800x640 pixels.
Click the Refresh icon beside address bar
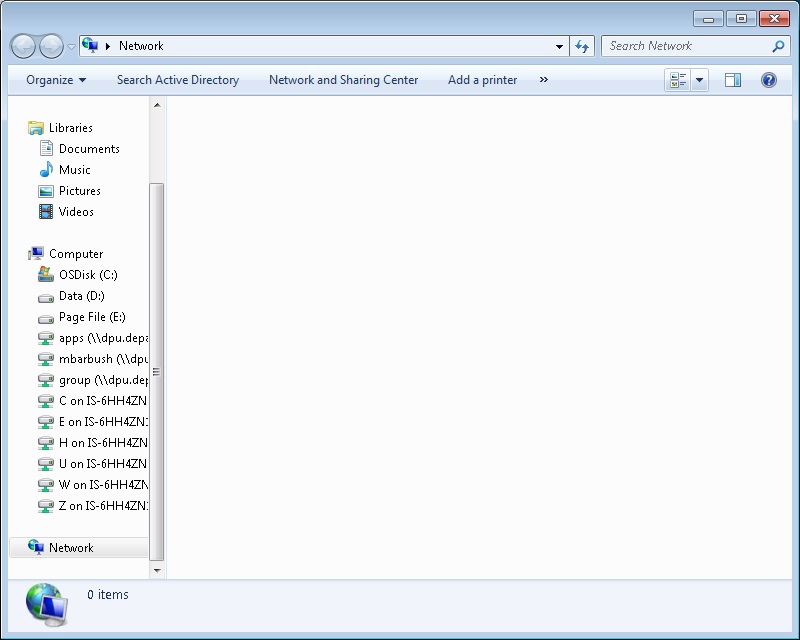point(583,46)
